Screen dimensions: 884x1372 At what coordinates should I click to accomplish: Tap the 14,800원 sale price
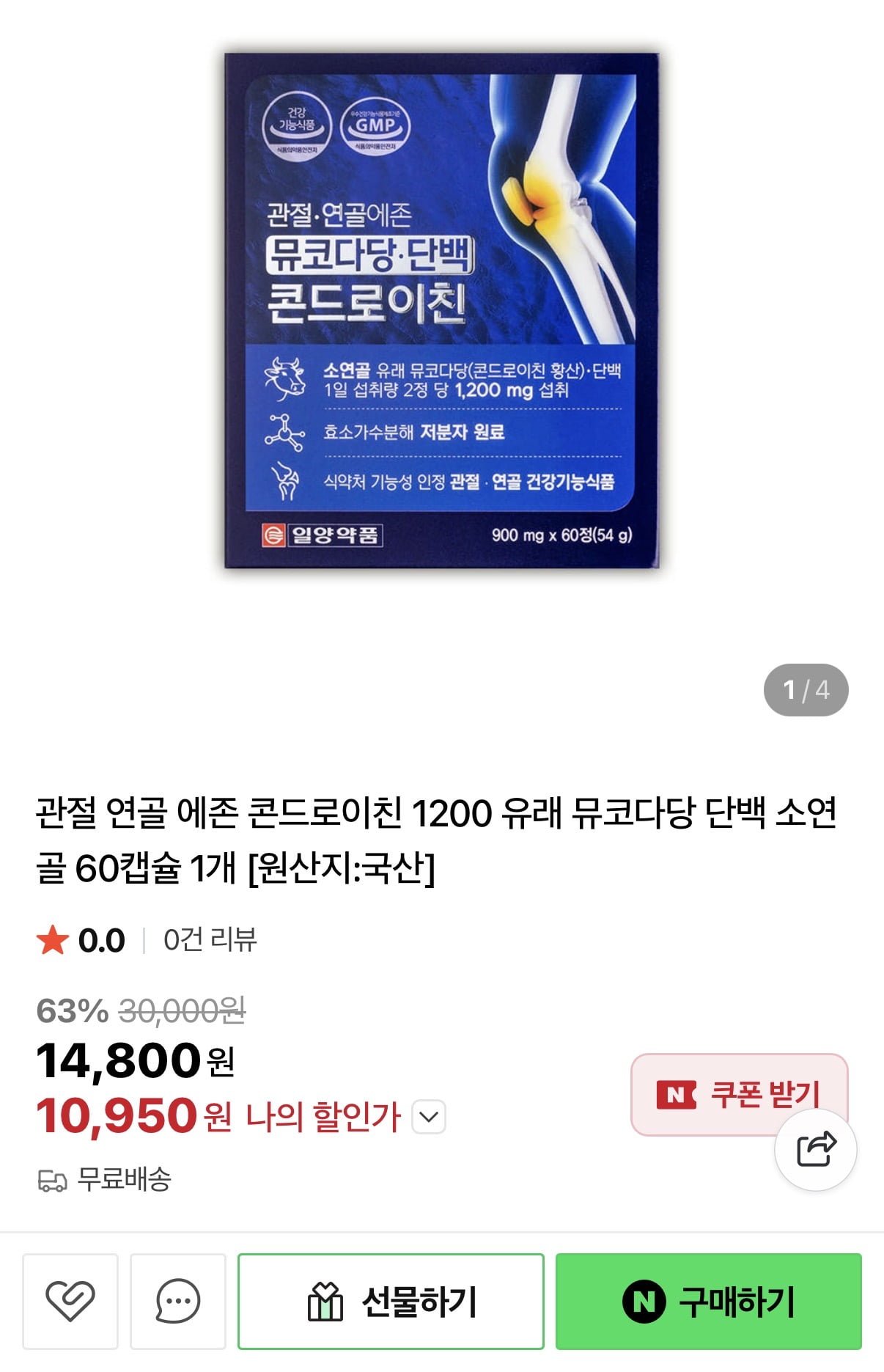136,1060
